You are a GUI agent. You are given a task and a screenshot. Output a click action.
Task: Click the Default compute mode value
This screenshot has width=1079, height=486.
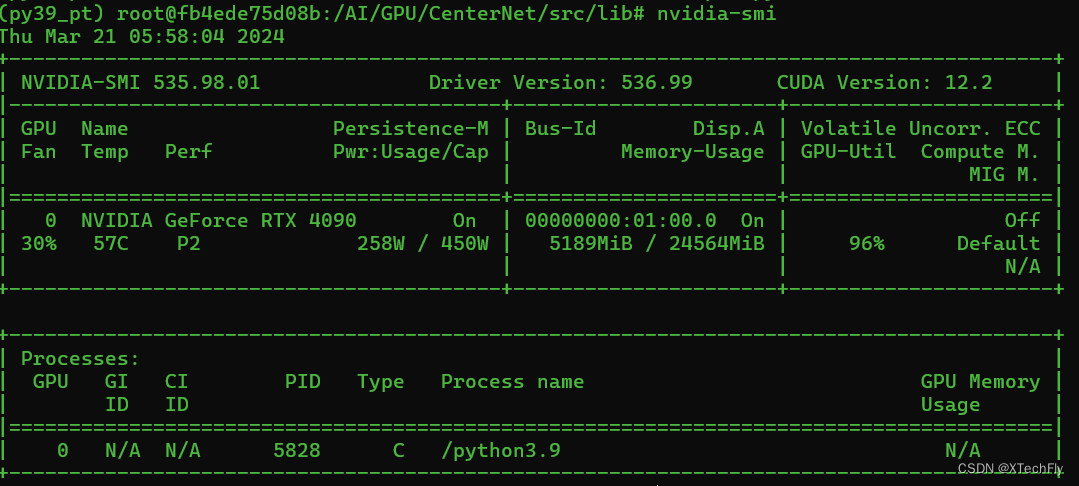[998, 243]
